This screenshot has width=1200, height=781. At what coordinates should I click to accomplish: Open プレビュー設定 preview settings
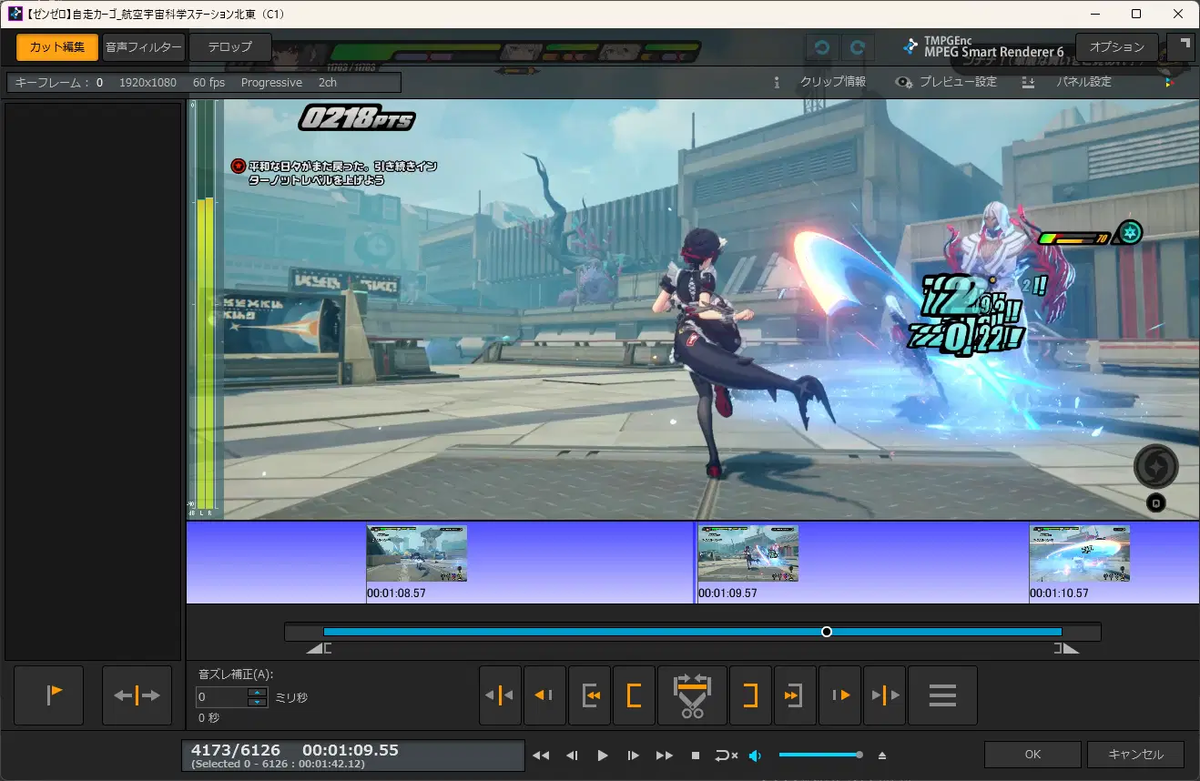tap(947, 82)
